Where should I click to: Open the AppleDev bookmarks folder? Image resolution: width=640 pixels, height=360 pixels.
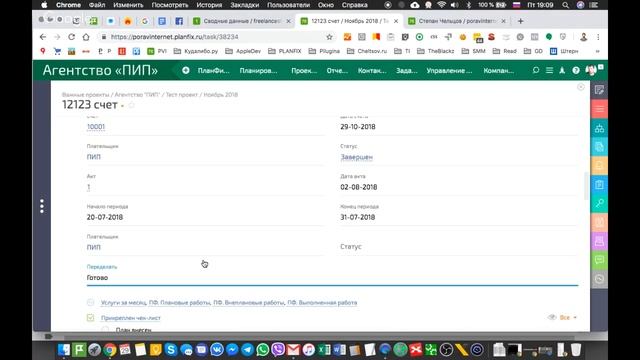click(243, 51)
